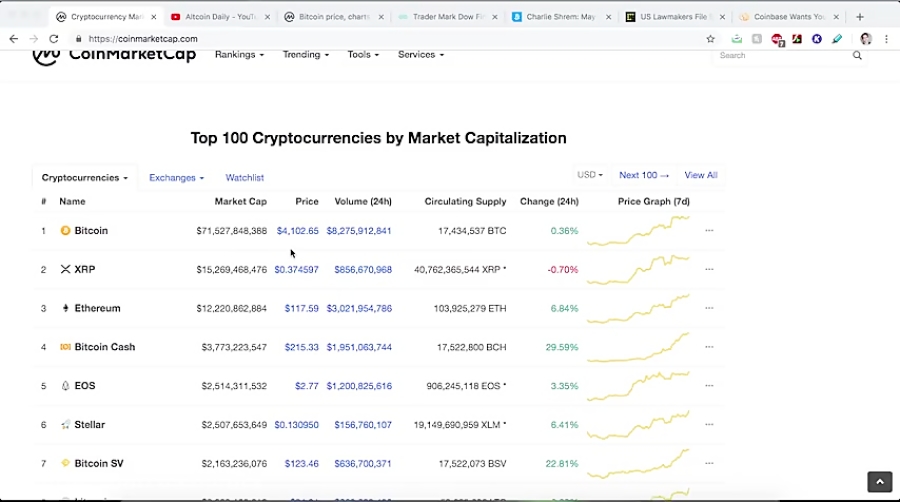Screen dimensions: 900x502
Task: Click Bitcoin price $4,102.65
Action: pyautogui.click(x=297, y=231)
